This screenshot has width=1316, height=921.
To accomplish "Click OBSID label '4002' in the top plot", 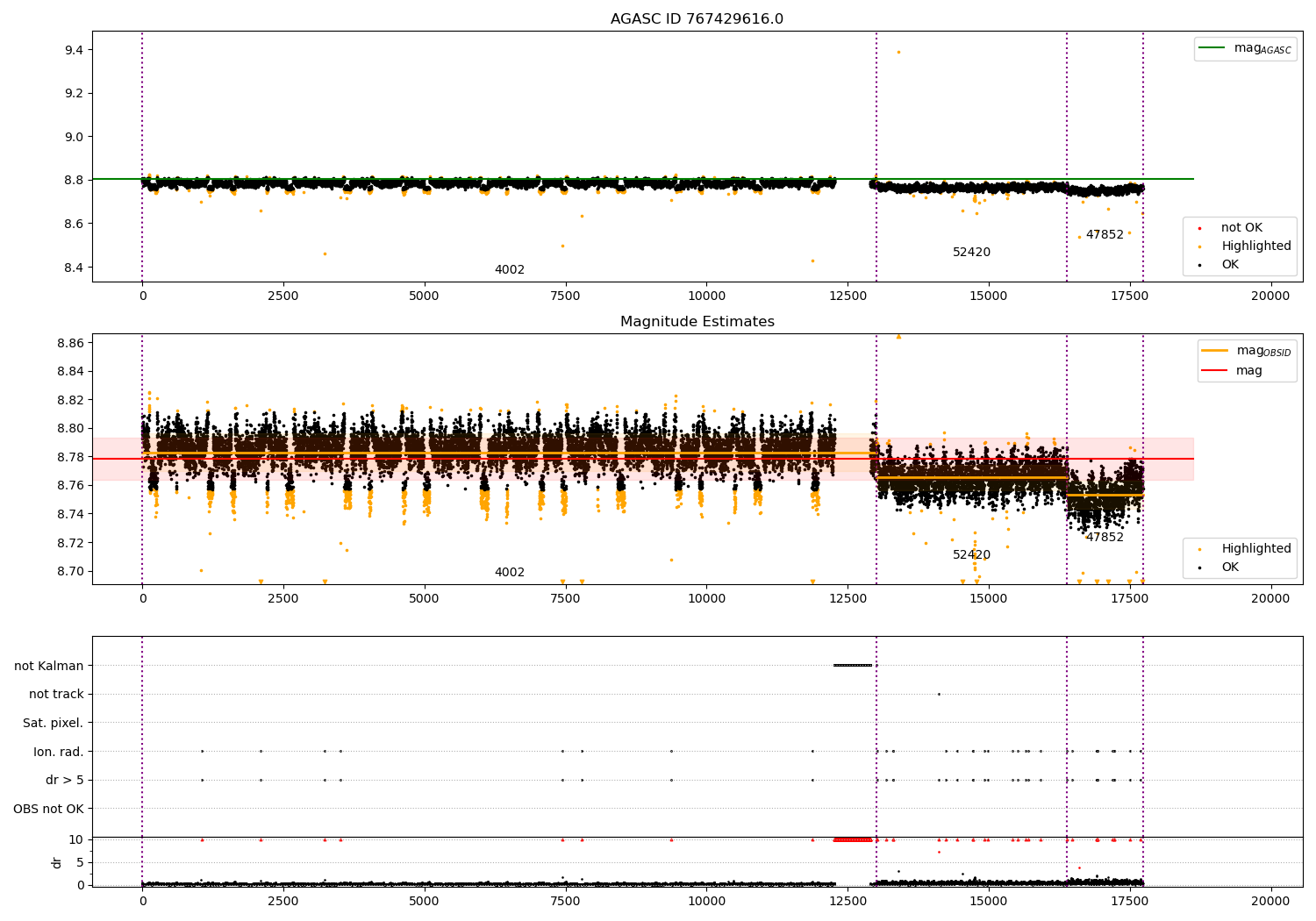I will point(510,270).
